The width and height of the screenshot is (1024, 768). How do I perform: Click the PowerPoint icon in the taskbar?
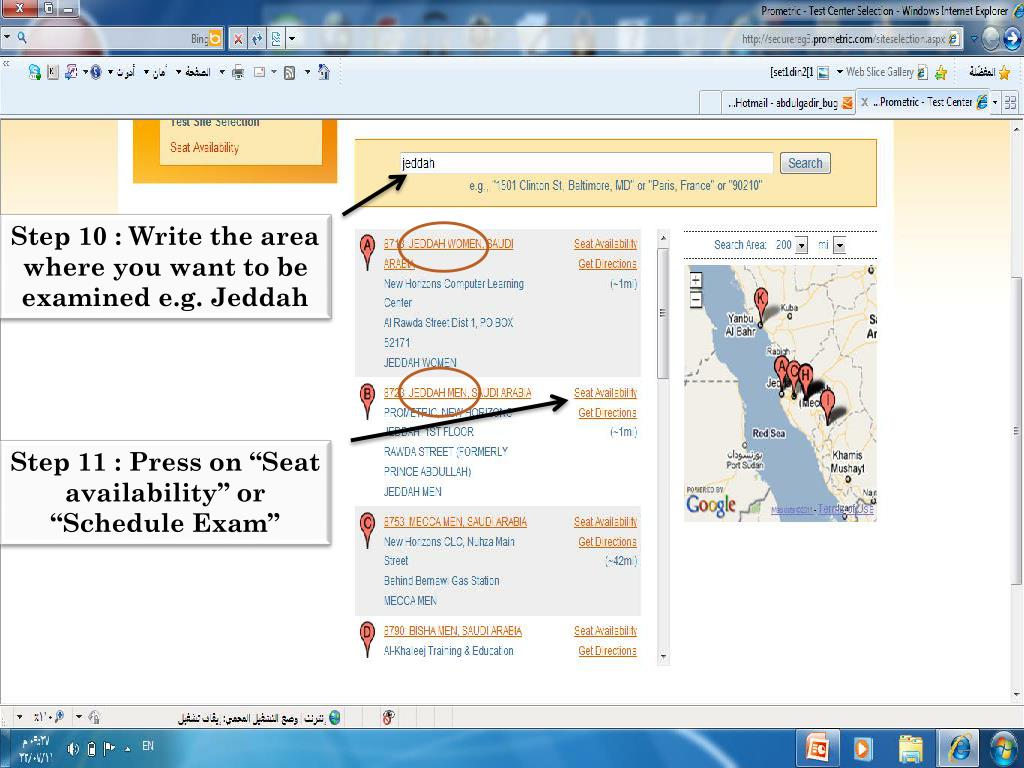click(x=817, y=748)
